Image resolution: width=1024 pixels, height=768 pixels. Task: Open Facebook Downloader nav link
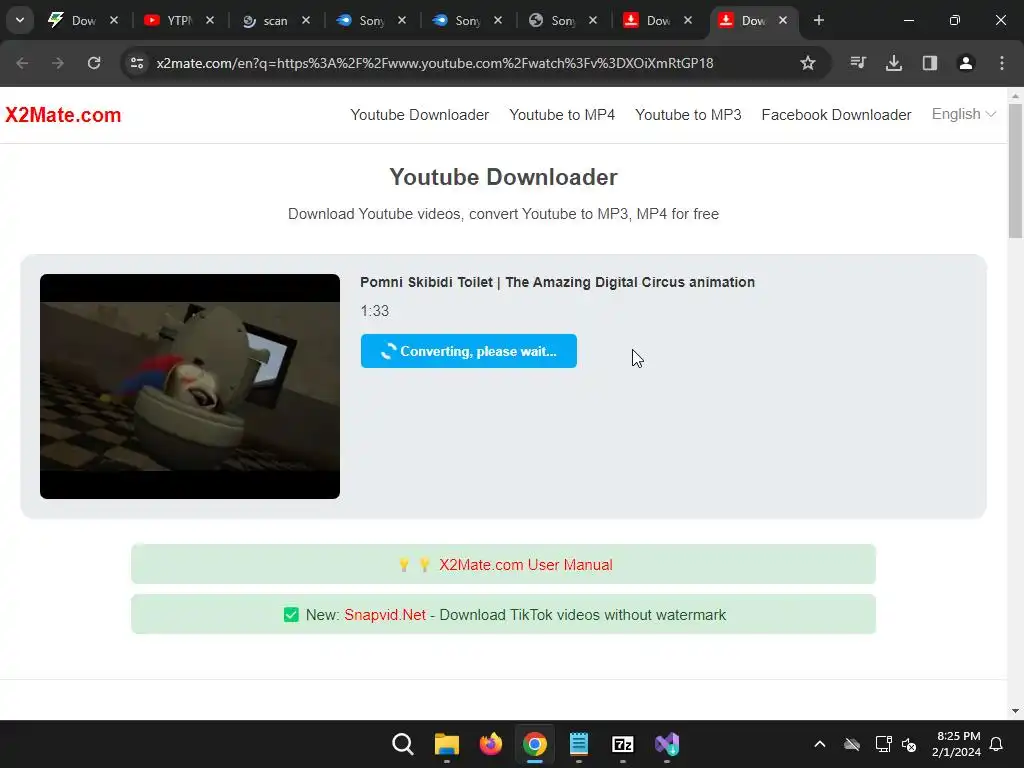point(837,115)
